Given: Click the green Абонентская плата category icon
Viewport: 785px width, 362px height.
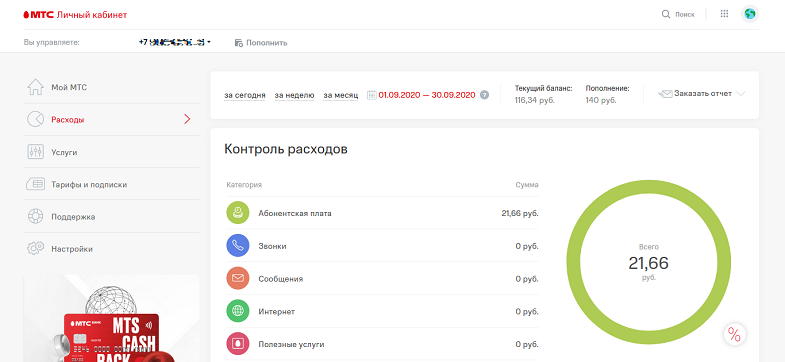Looking at the screenshot, I should point(238,213).
